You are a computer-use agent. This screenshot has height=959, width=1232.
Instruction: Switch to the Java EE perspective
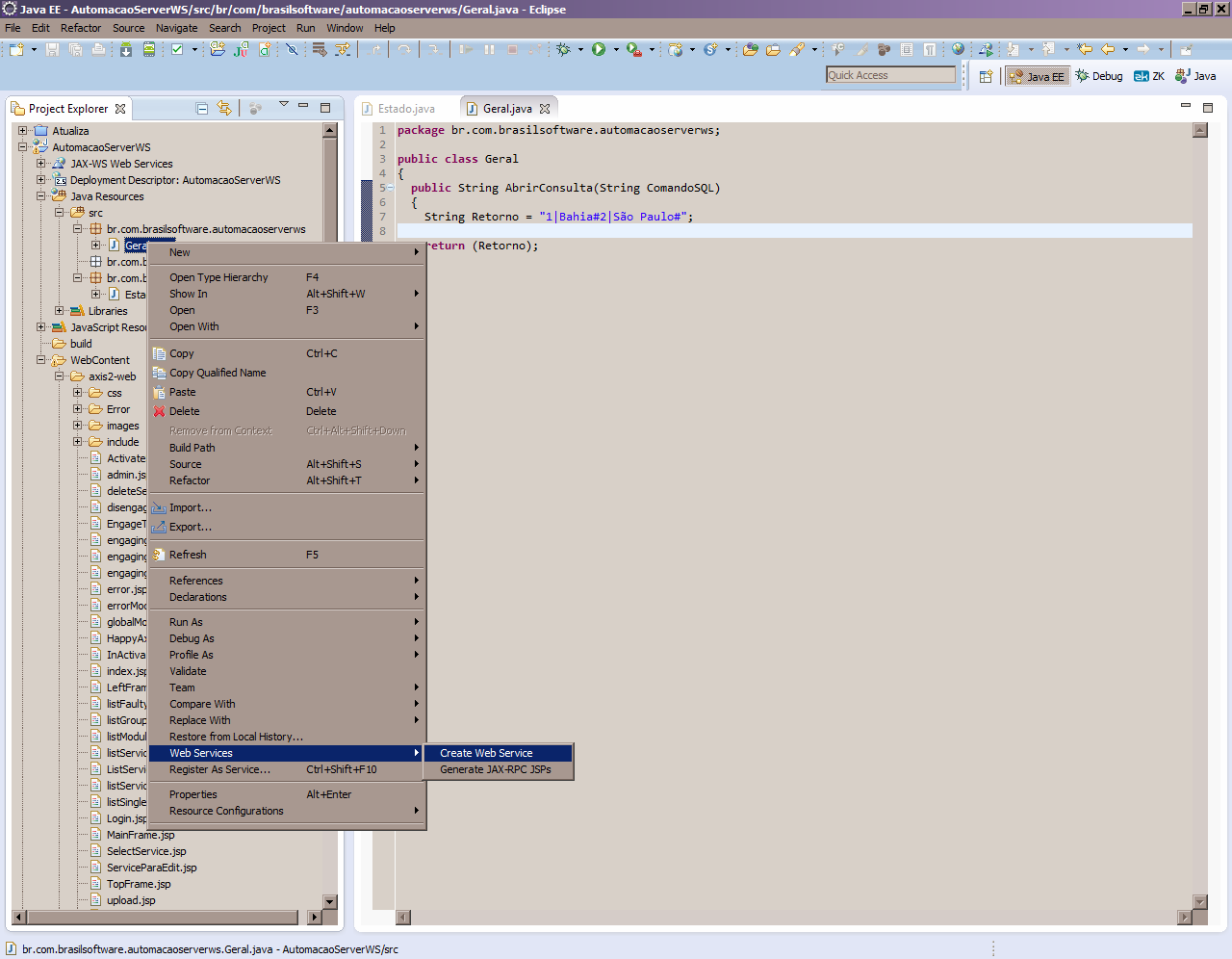tap(1038, 76)
